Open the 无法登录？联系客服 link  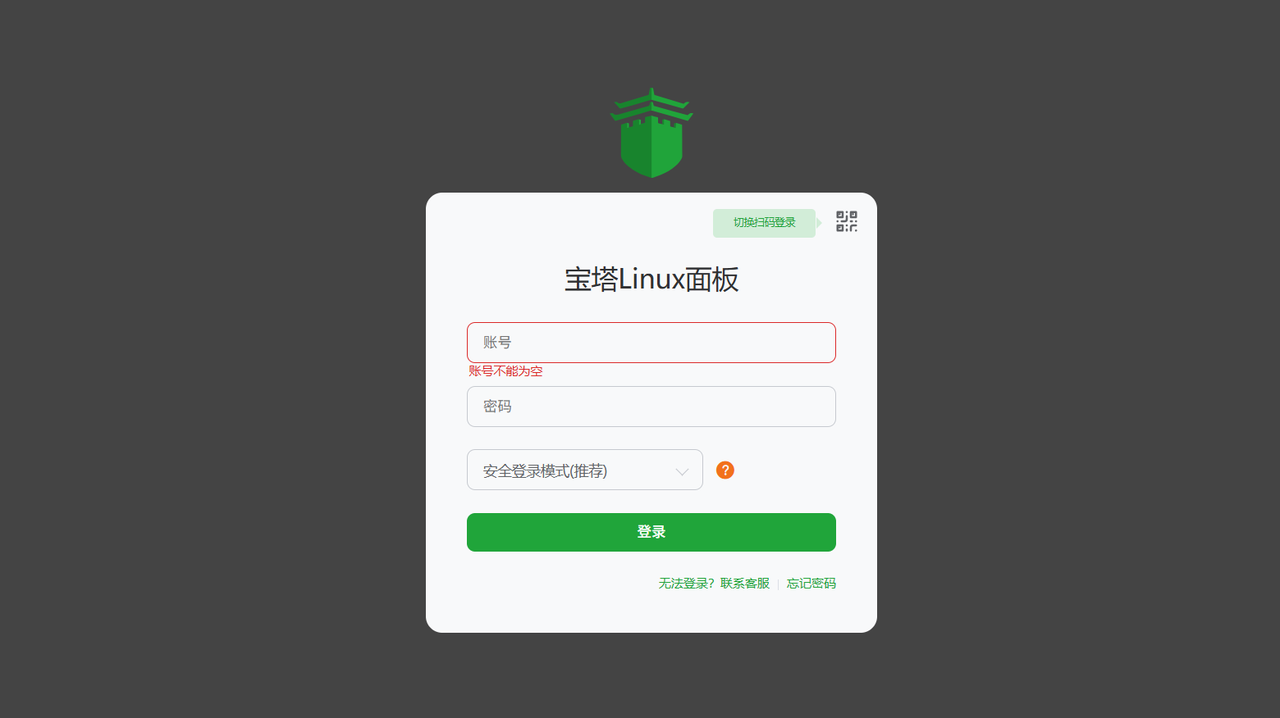click(714, 583)
